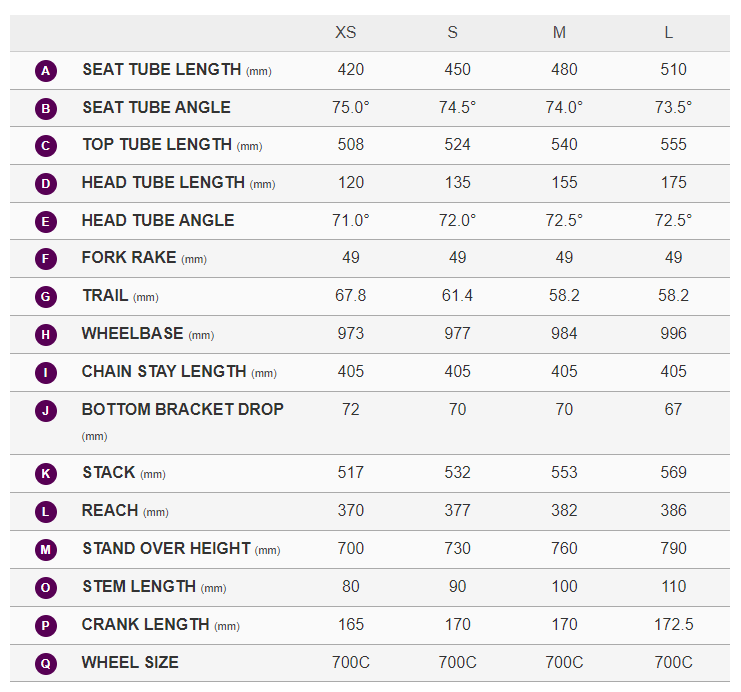Click the K badge for Stack

tap(46, 474)
